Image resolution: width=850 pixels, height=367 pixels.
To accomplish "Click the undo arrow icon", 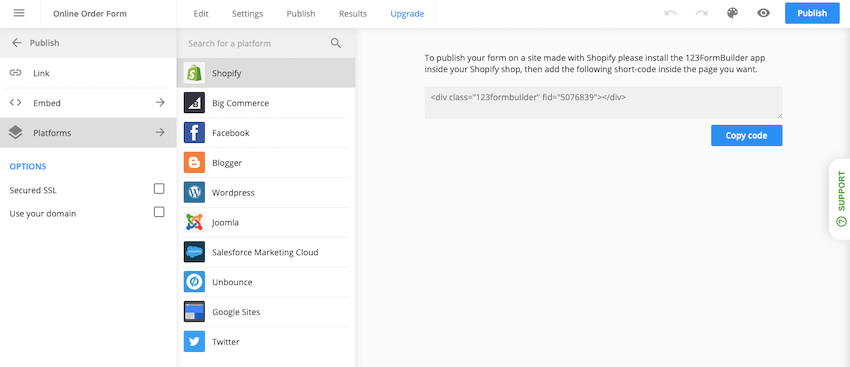I will [x=671, y=14].
